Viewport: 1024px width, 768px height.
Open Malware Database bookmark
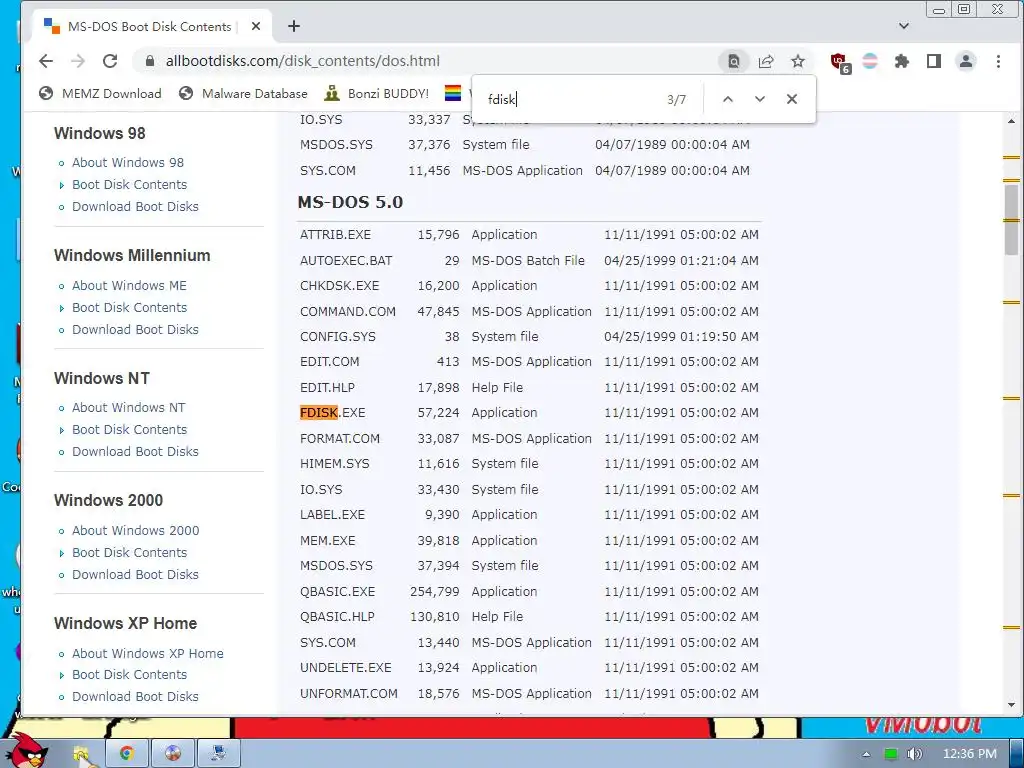coord(243,93)
